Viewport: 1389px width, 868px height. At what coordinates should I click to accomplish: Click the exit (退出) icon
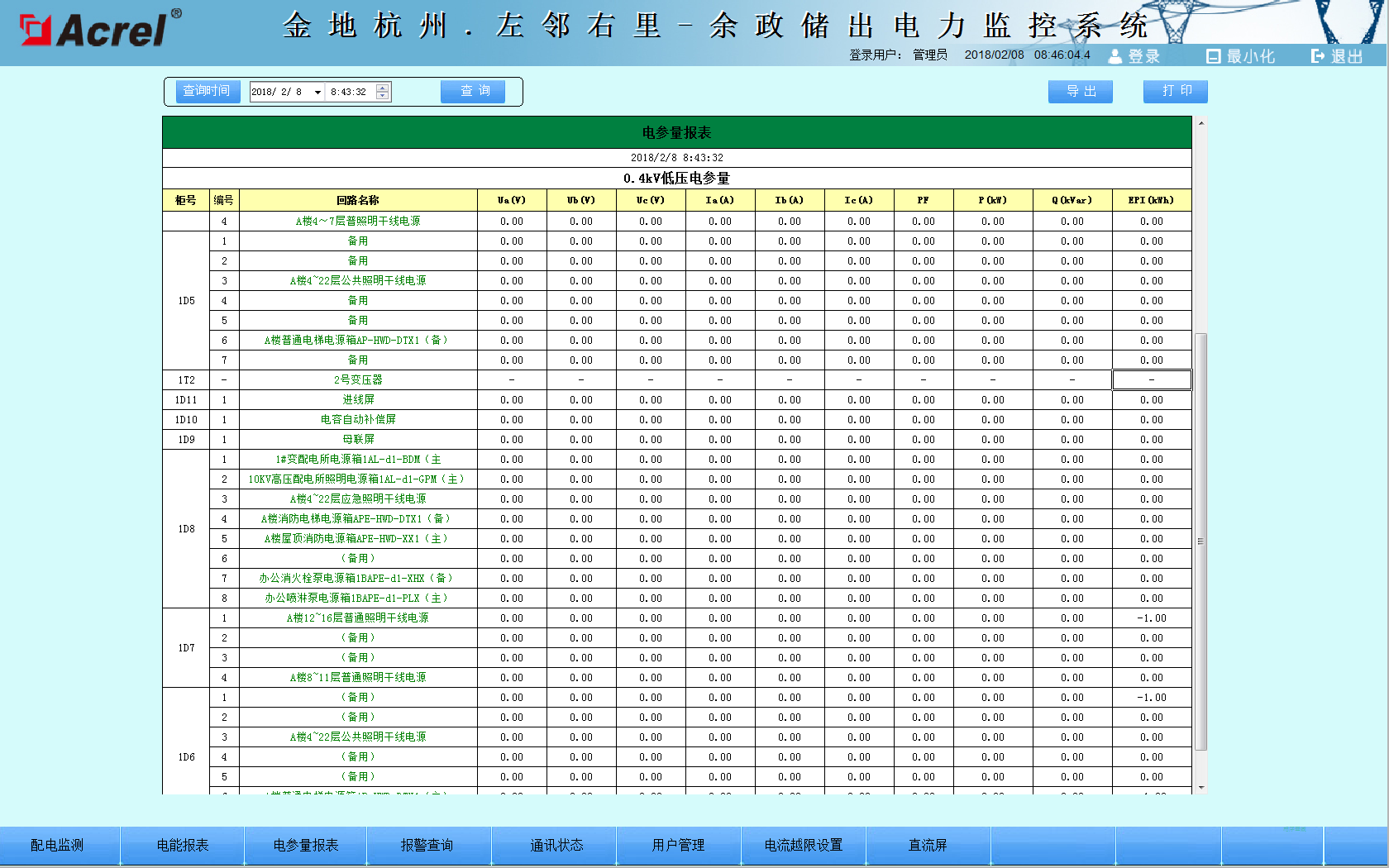[x=1317, y=56]
